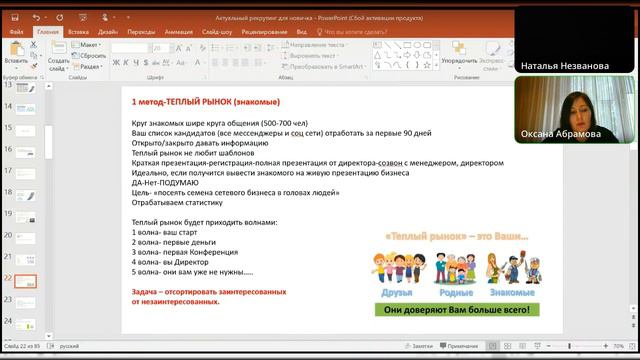Image resolution: width=640 pixels, height=360 pixels.
Task: Open the font color dropdown arrow
Action: click(205, 62)
